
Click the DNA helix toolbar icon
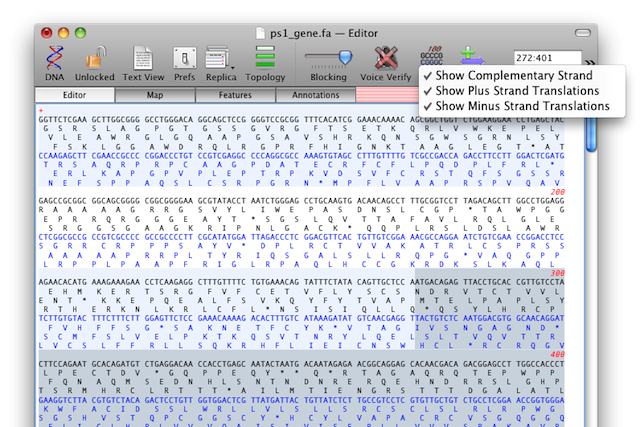click(x=56, y=59)
